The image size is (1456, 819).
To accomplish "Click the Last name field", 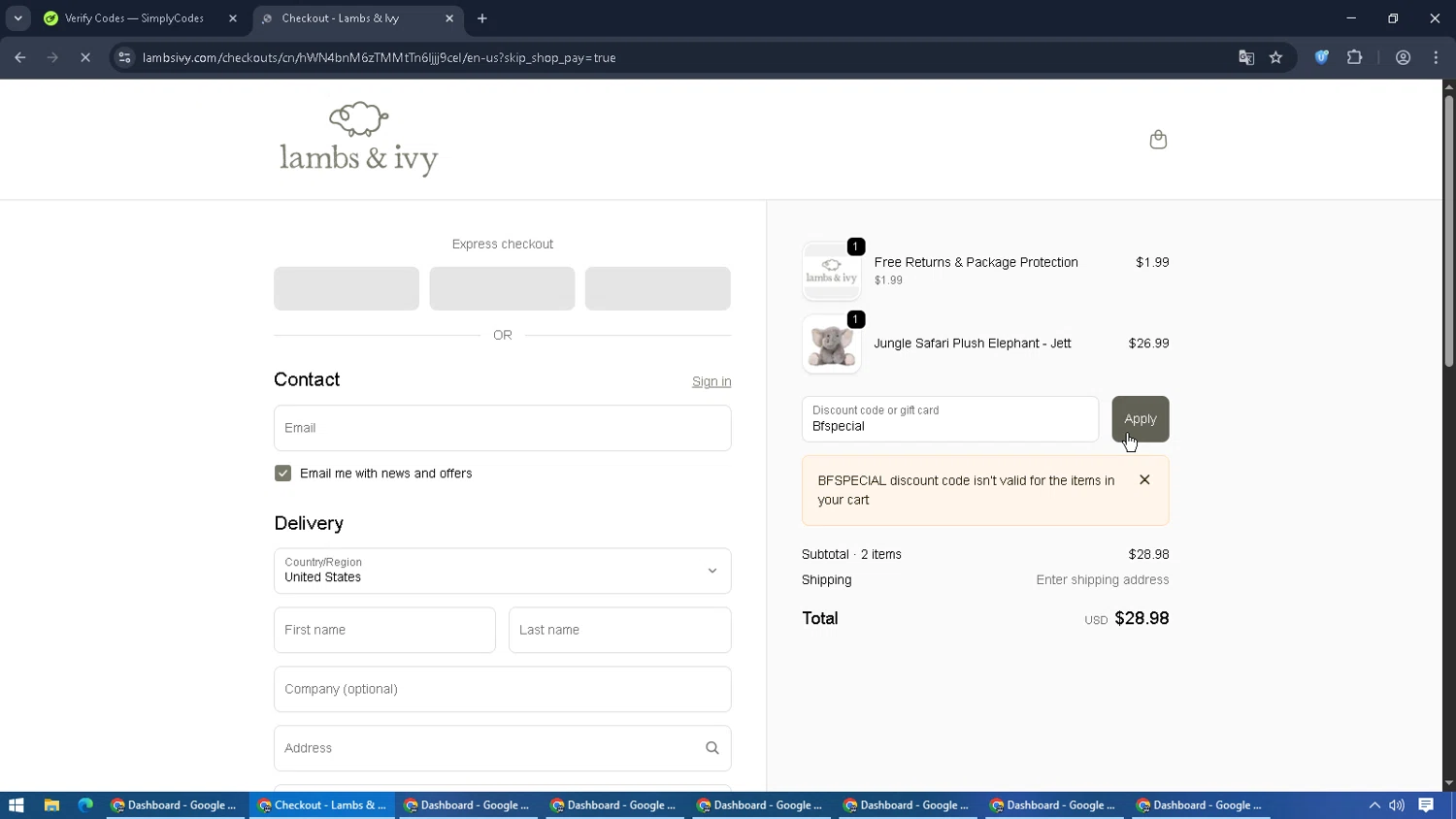I will coord(619,630).
